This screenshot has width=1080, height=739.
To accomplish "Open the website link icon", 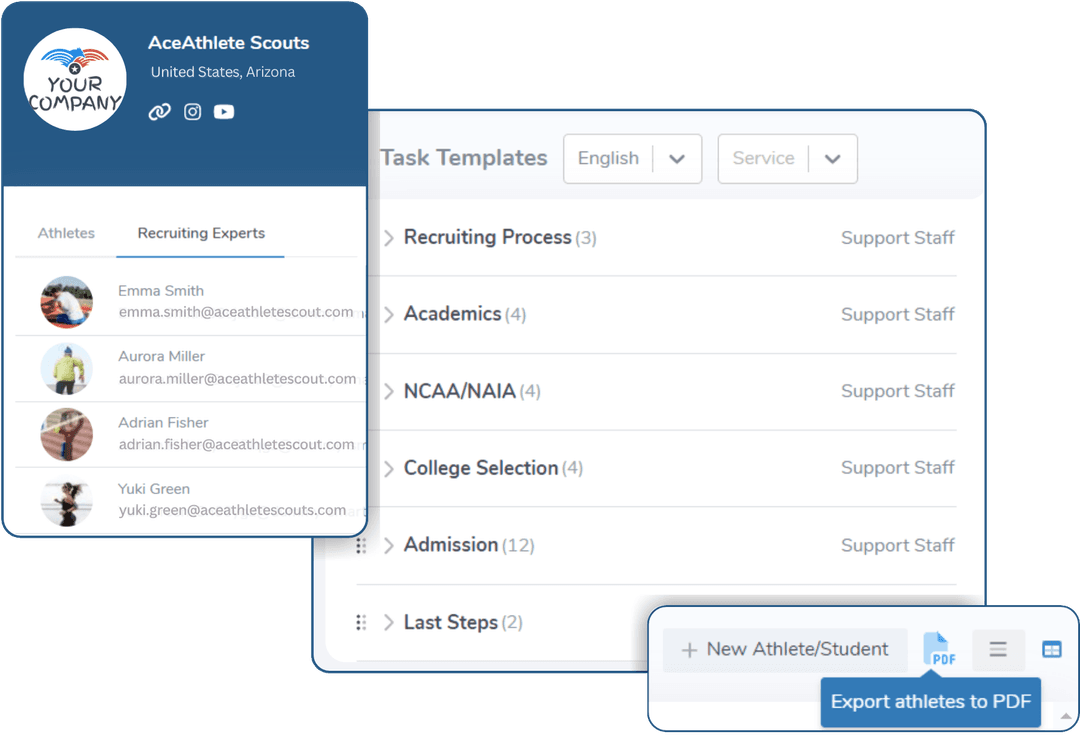I will click(159, 112).
